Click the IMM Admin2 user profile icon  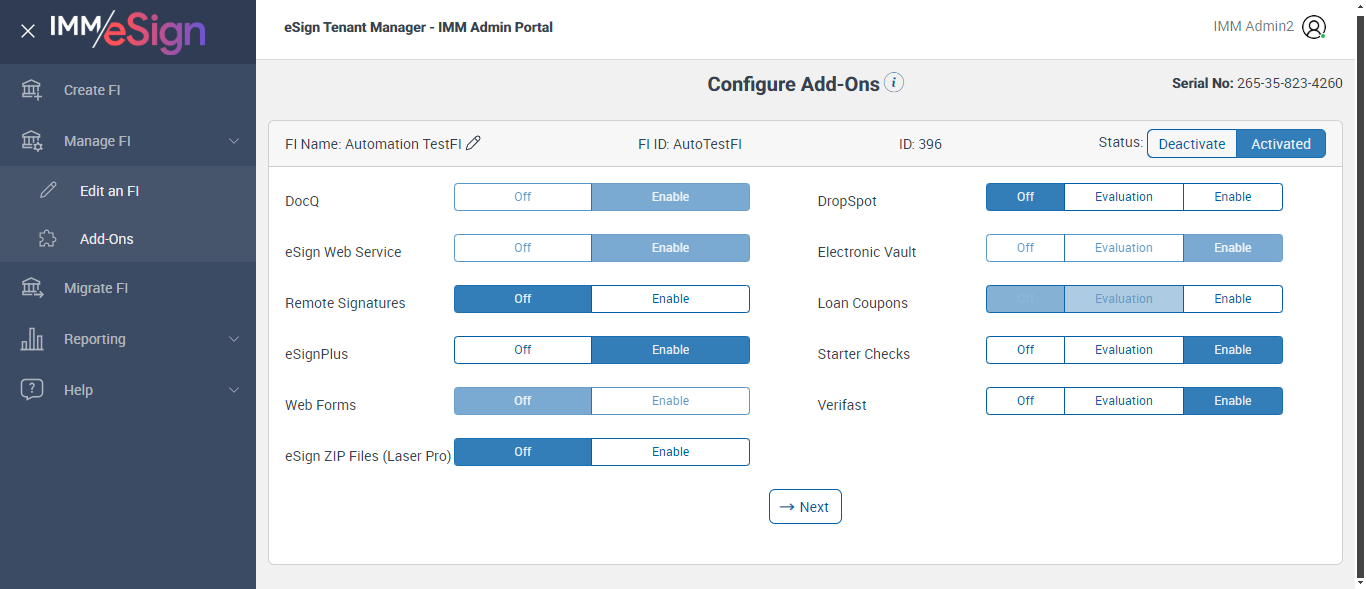click(x=1314, y=27)
